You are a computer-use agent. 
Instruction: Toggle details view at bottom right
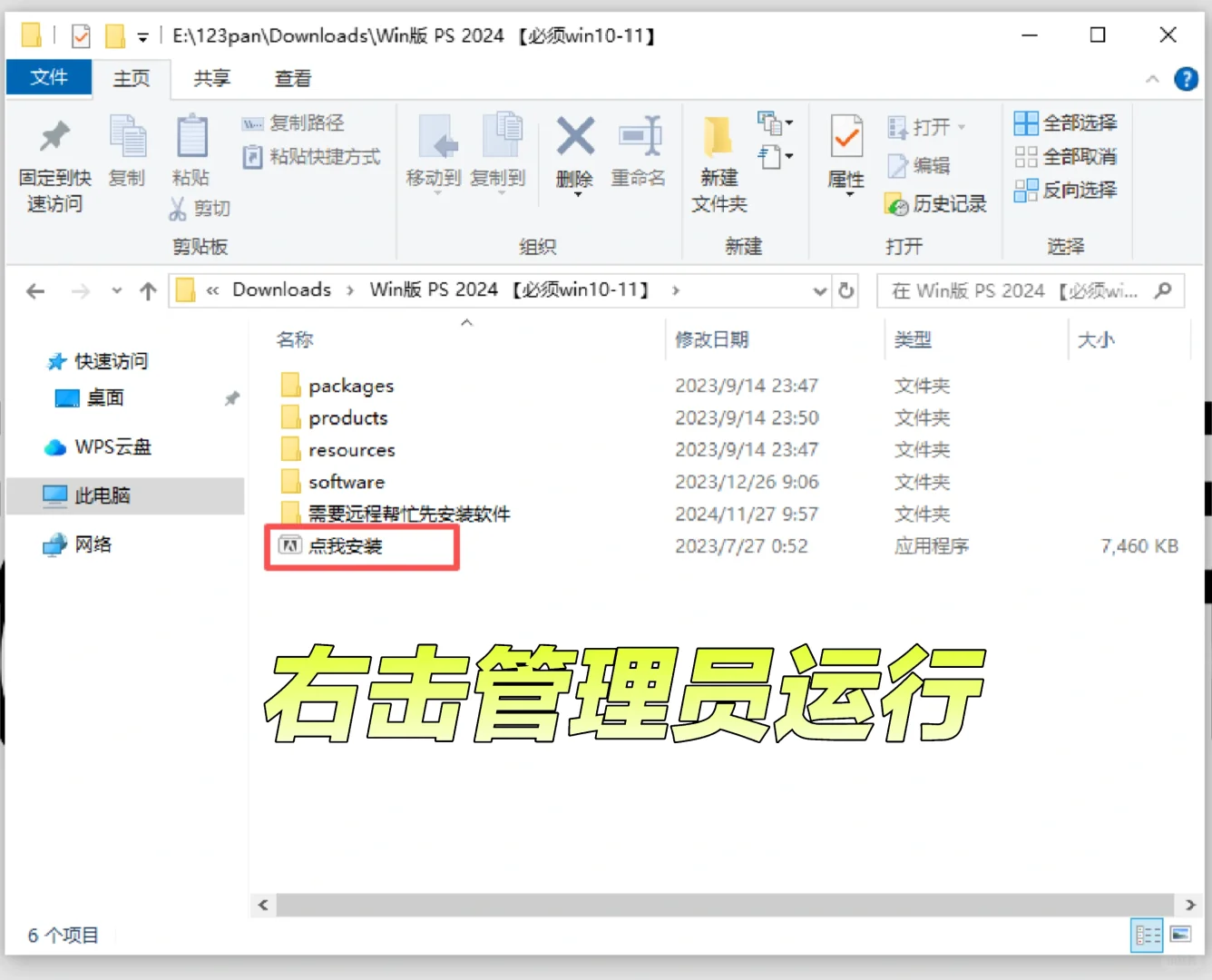[1147, 935]
